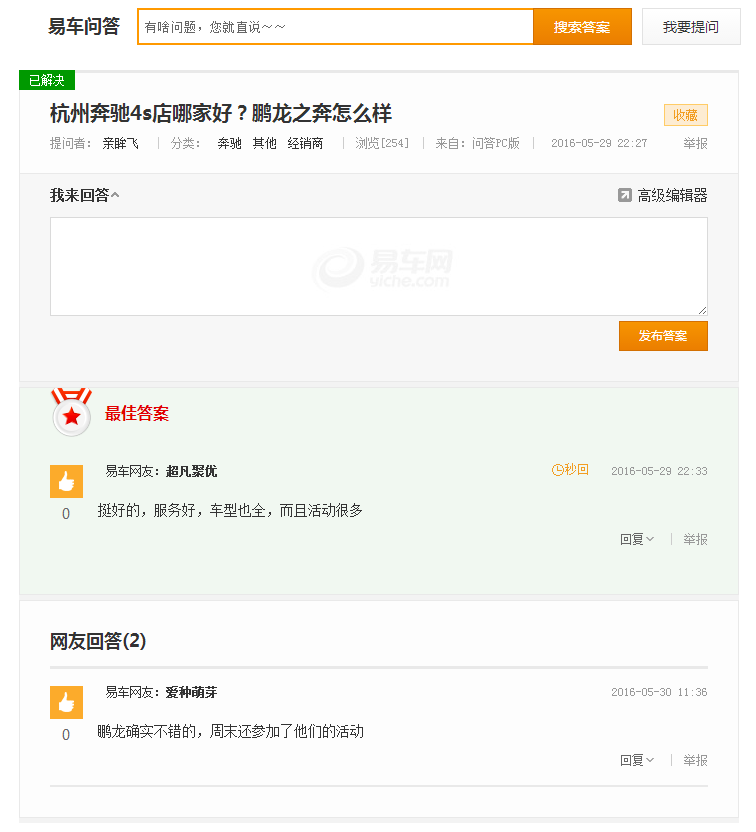Report 爱种萌芽's answer via 举报
This screenshot has width=756, height=832.
pos(695,760)
